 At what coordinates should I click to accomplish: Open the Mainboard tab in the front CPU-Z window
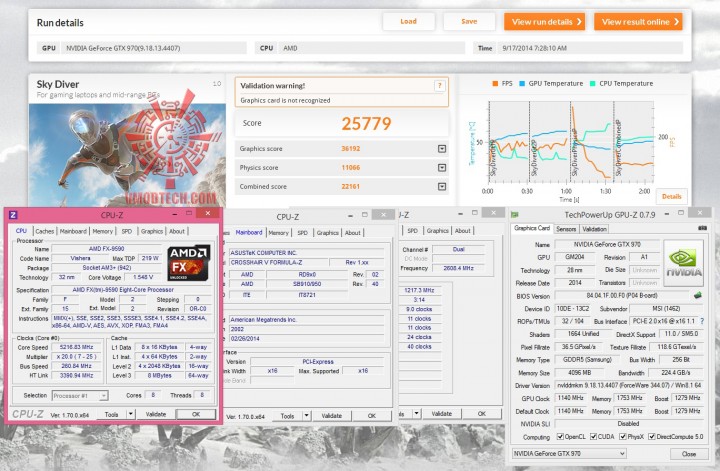pos(73,231)
